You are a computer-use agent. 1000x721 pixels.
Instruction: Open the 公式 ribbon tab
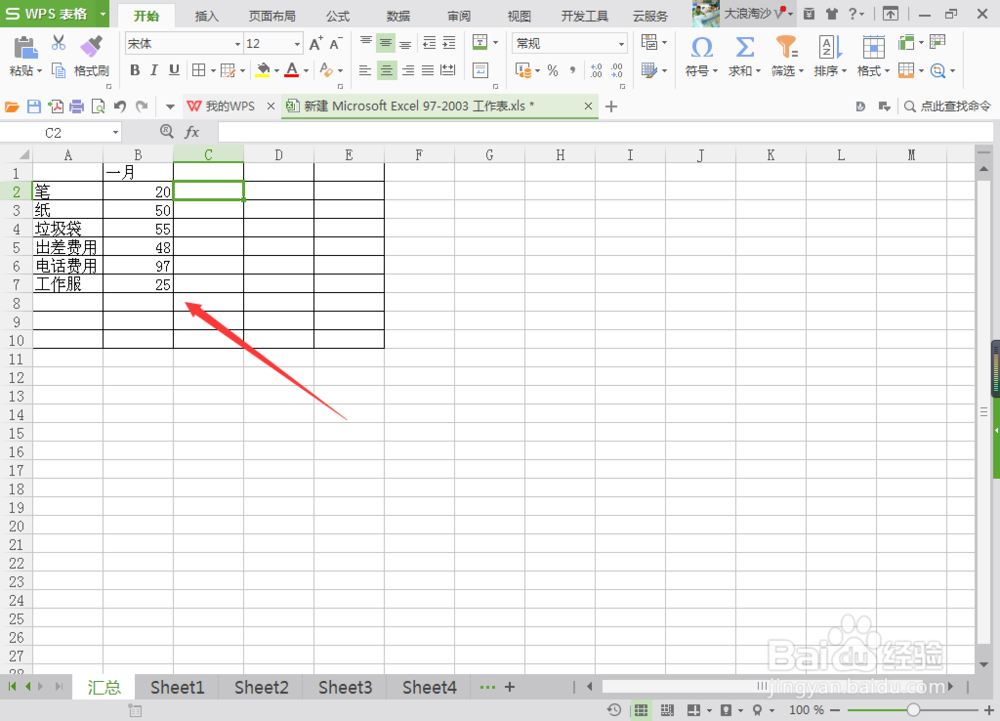[338, 16]
